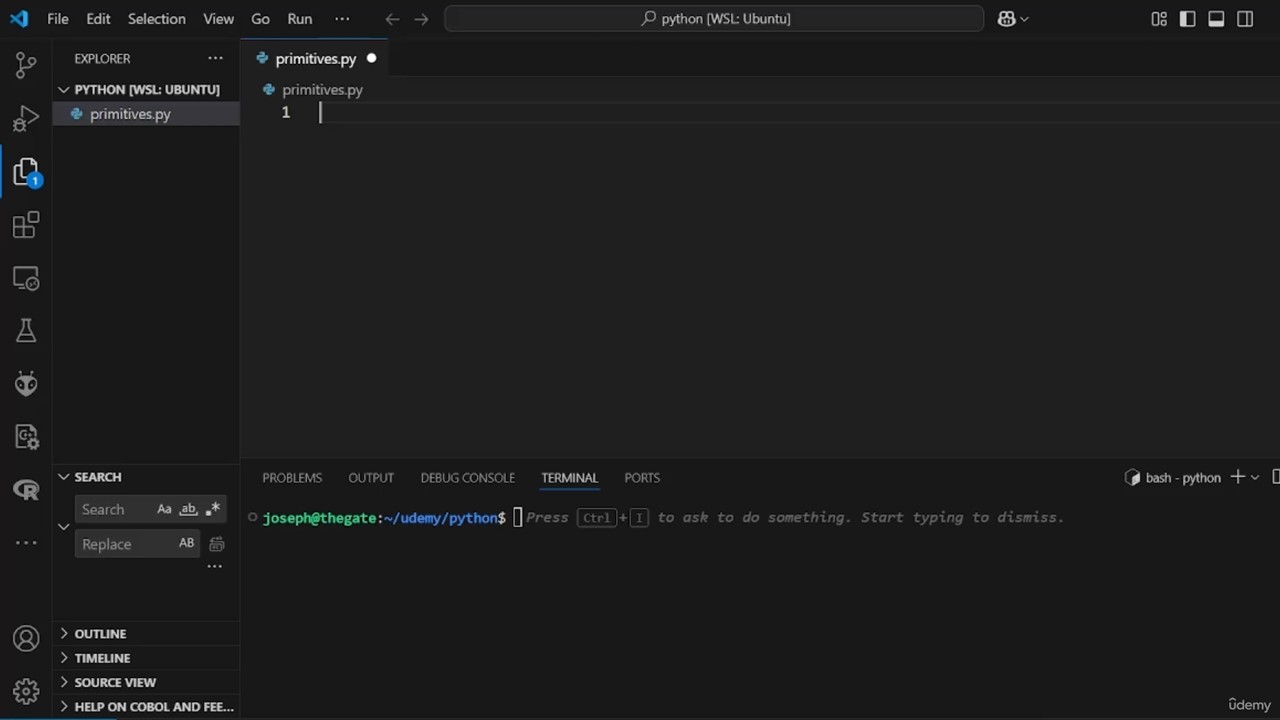Show more menu bar items ellipsis
Viewport: 1280px width, 720px height.
tap(342, 19)
